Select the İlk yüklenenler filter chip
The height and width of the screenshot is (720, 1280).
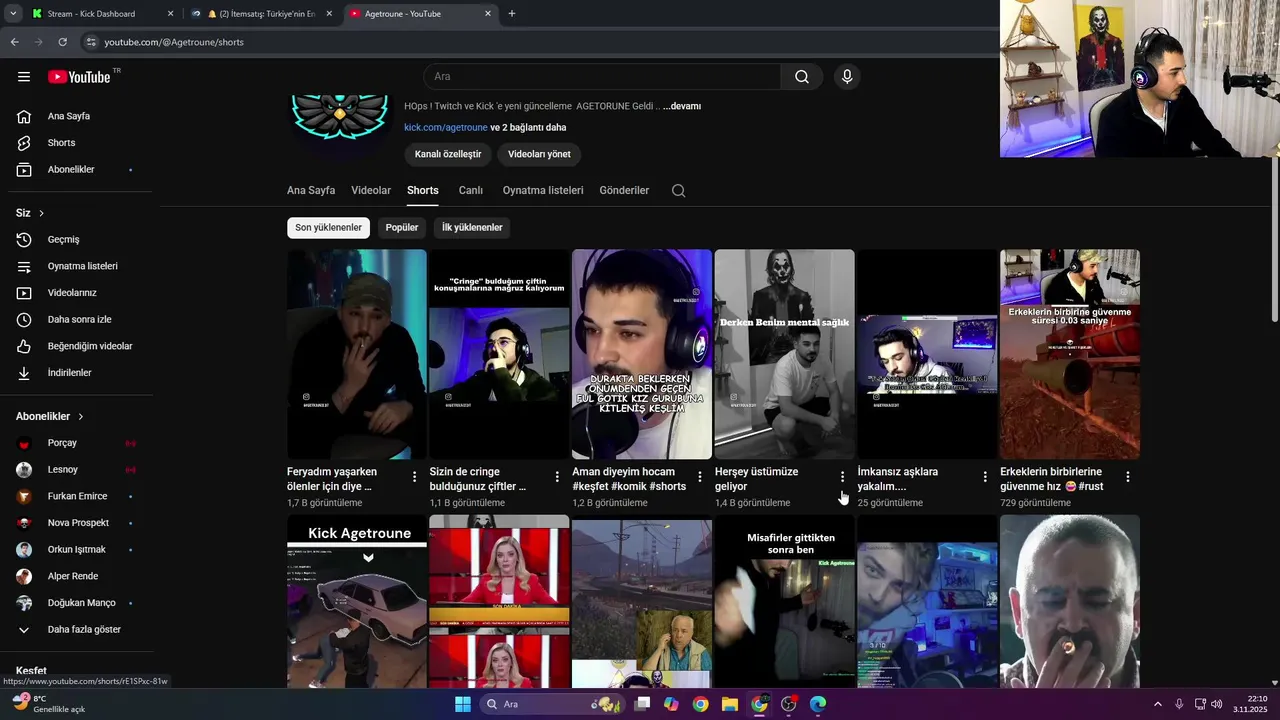point(472,228)
